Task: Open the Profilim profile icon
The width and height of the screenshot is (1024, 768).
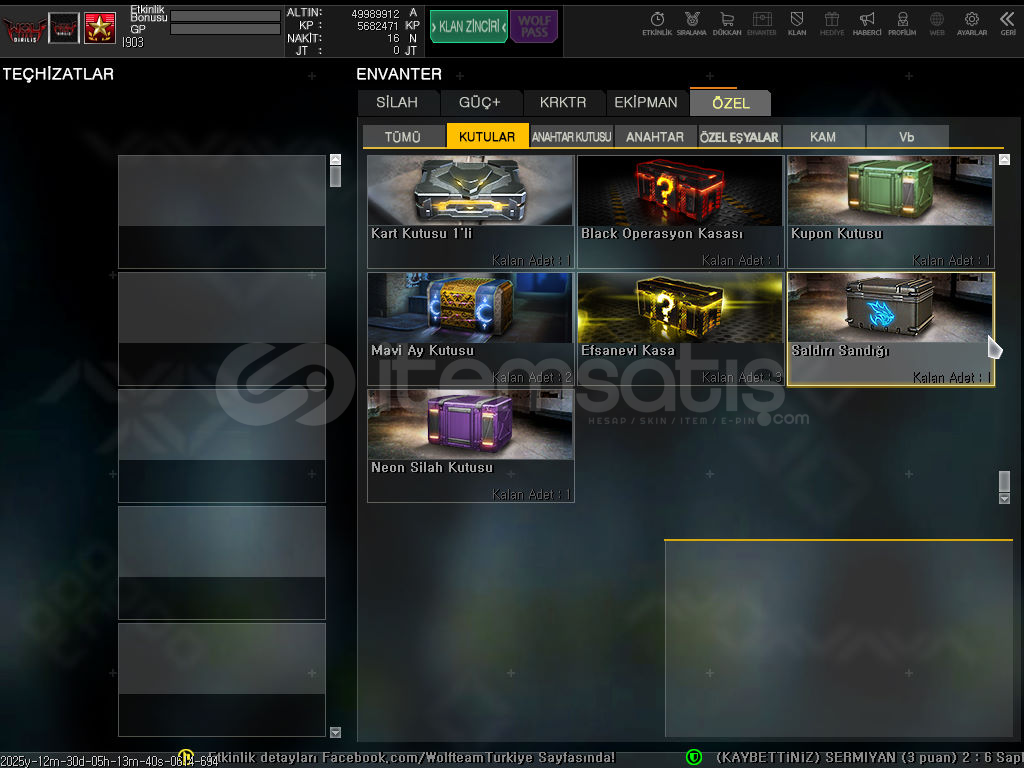Action: [902, 22]
